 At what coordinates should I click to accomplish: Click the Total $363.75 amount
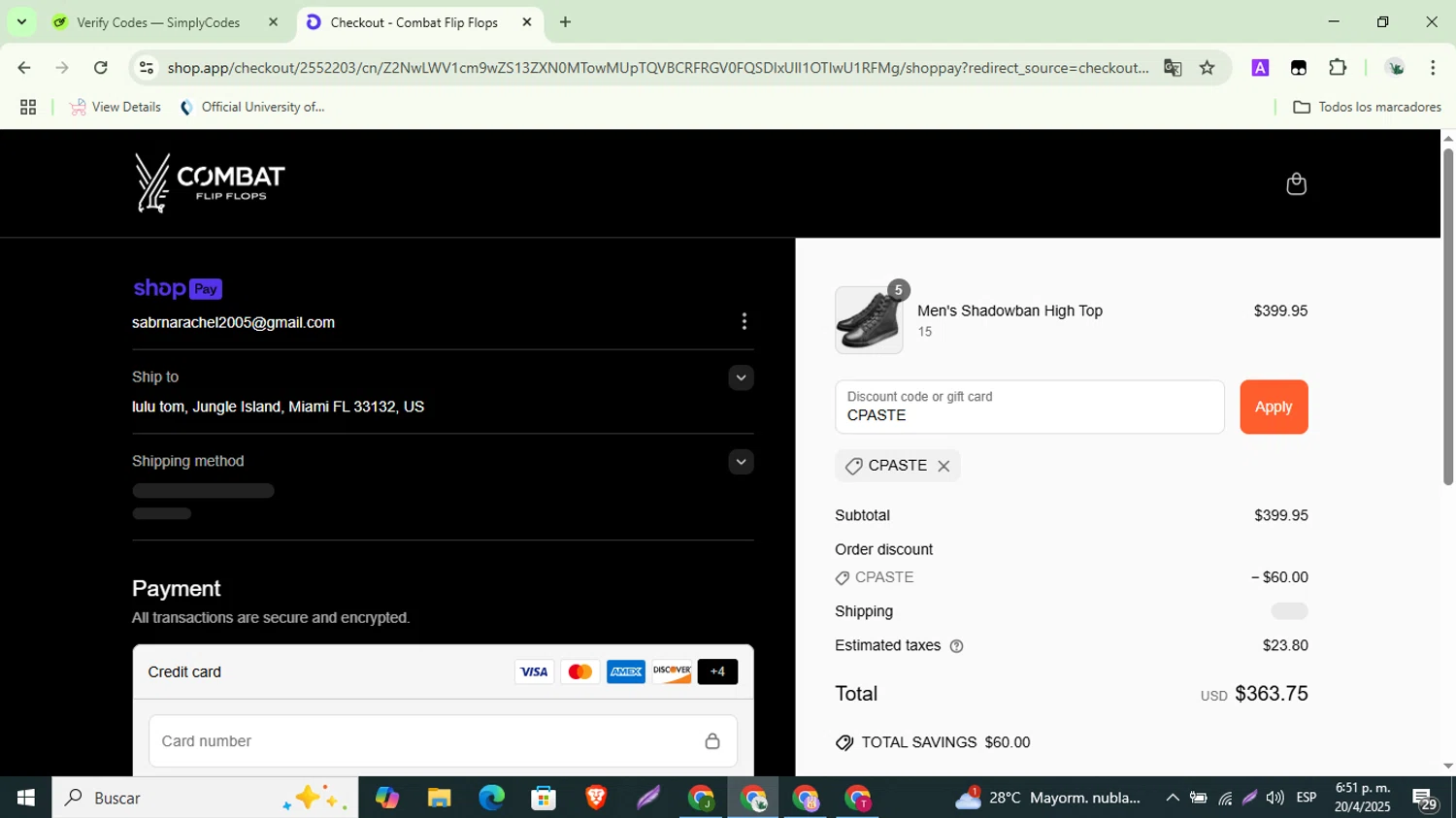tap(1271, 694)
